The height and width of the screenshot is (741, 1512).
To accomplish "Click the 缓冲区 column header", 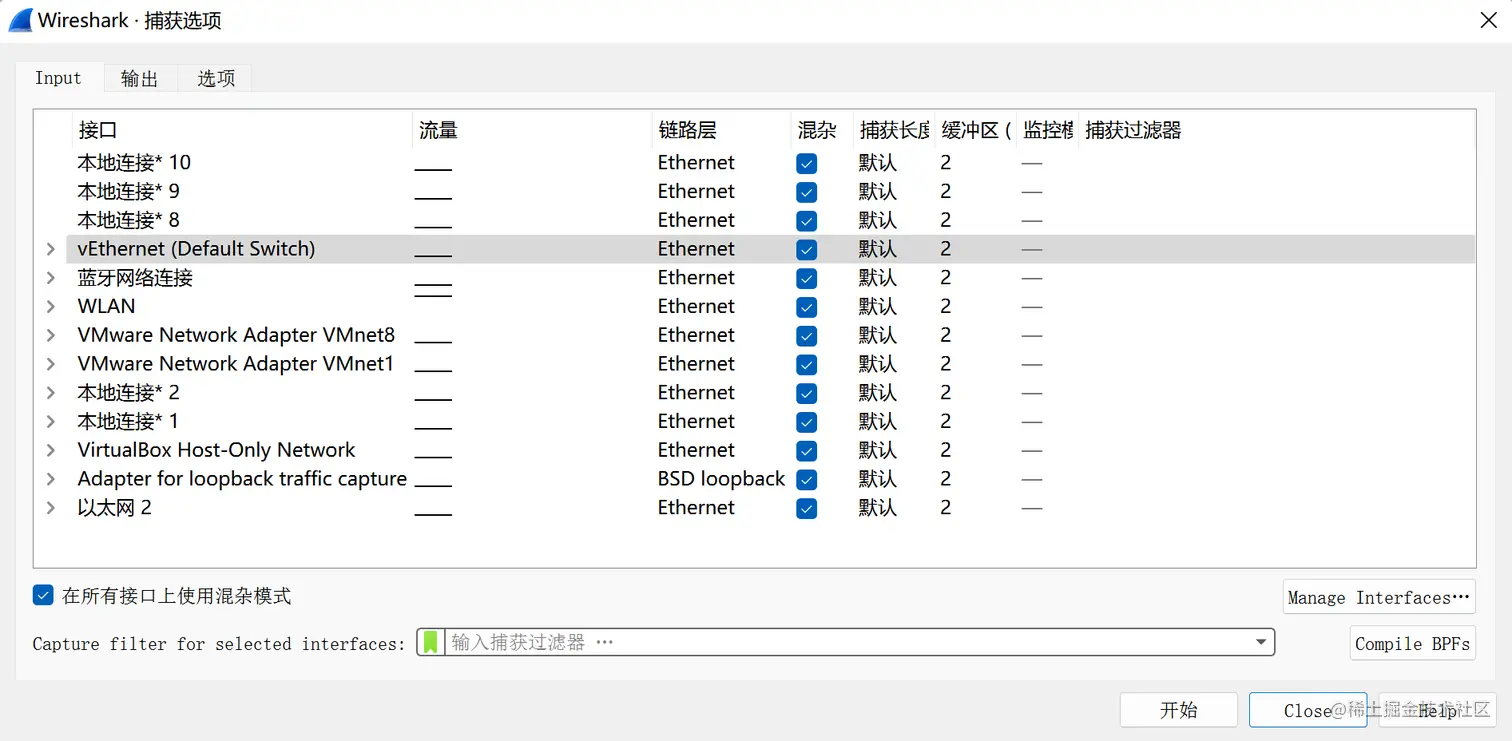I will (x=975, y=130).
